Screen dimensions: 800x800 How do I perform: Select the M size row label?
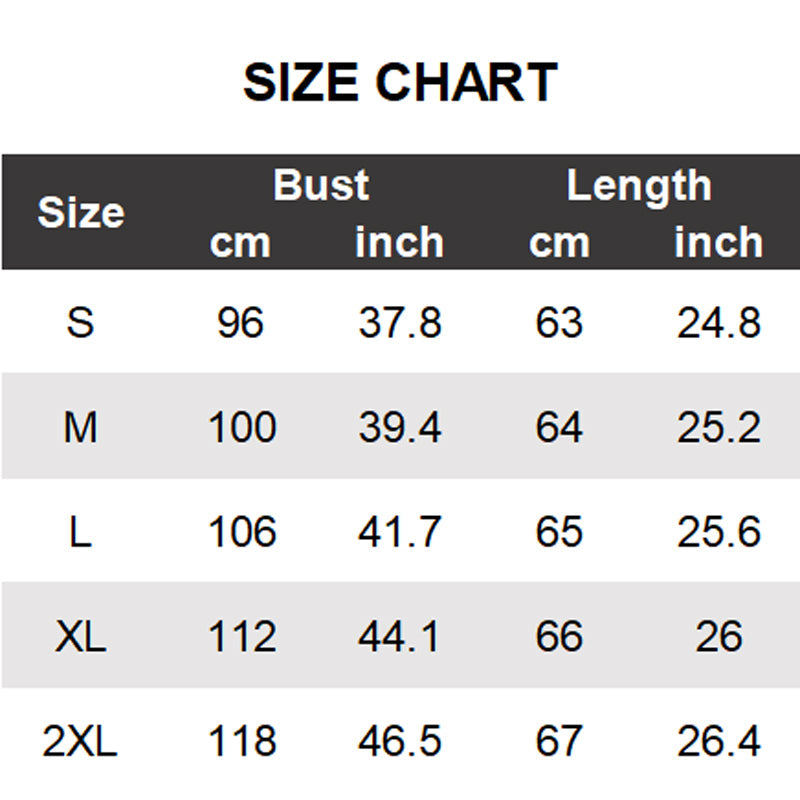pyautogui.click(x=80, y=428)
